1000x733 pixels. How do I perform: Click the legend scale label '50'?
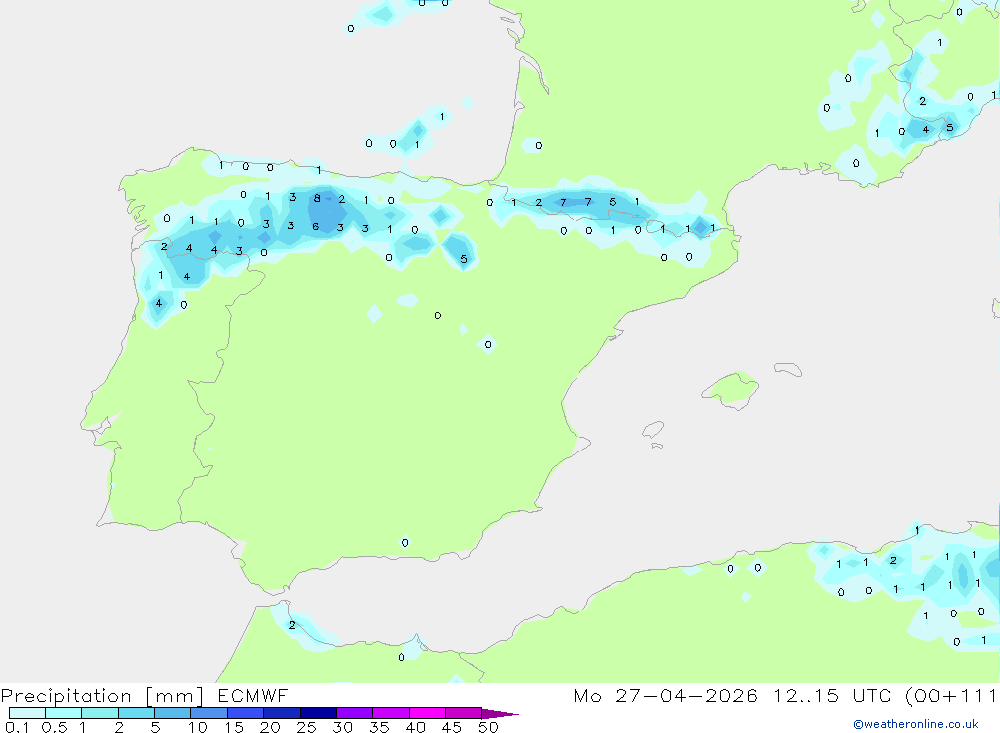coord(489,727)
